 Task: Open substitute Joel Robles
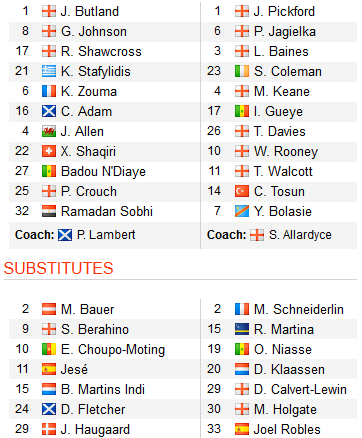click(287, 429)
